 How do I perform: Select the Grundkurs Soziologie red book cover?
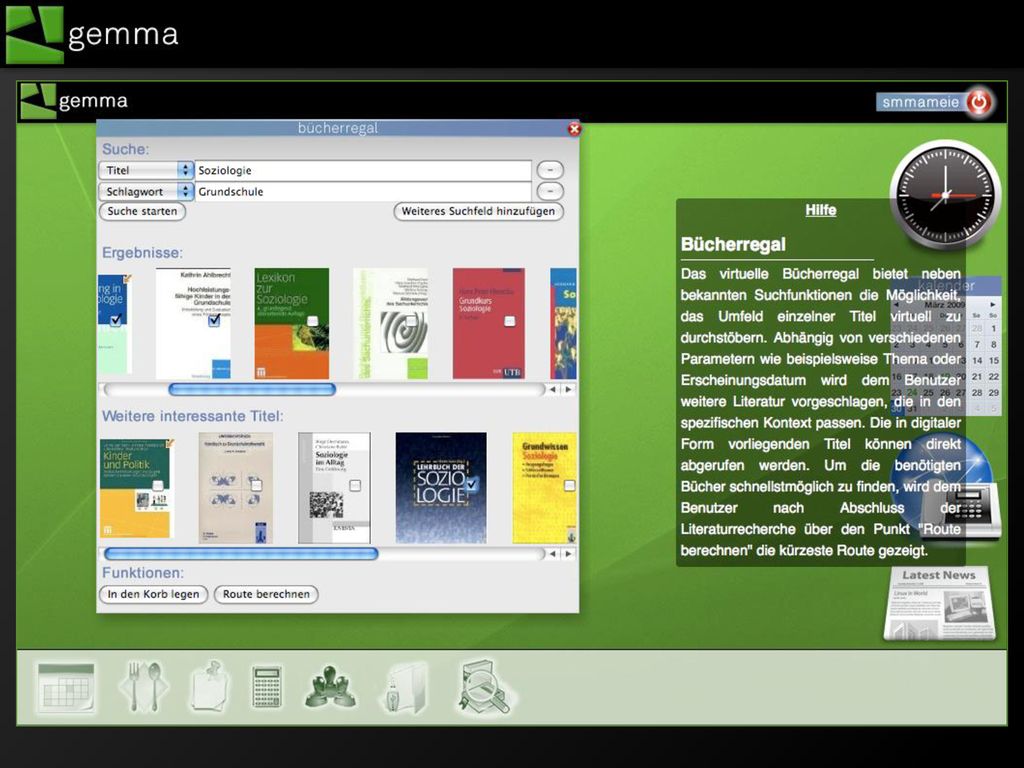[x=488, y=323]
